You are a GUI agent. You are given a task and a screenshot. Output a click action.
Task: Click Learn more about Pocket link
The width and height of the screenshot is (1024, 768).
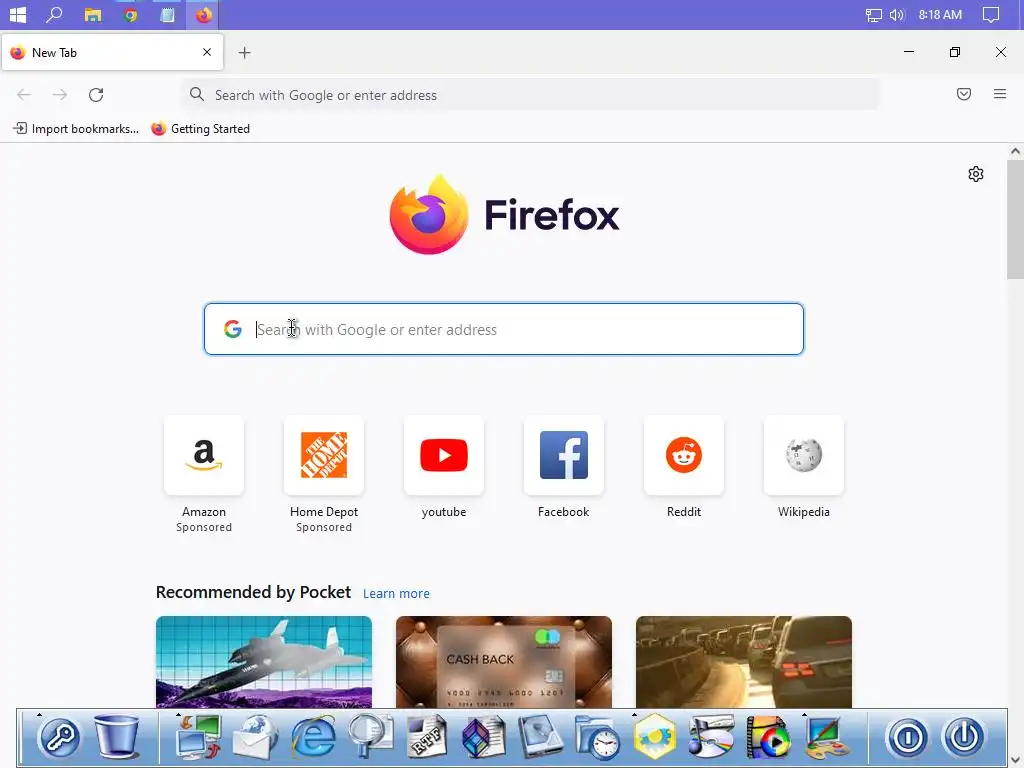[x=396, y=594]
